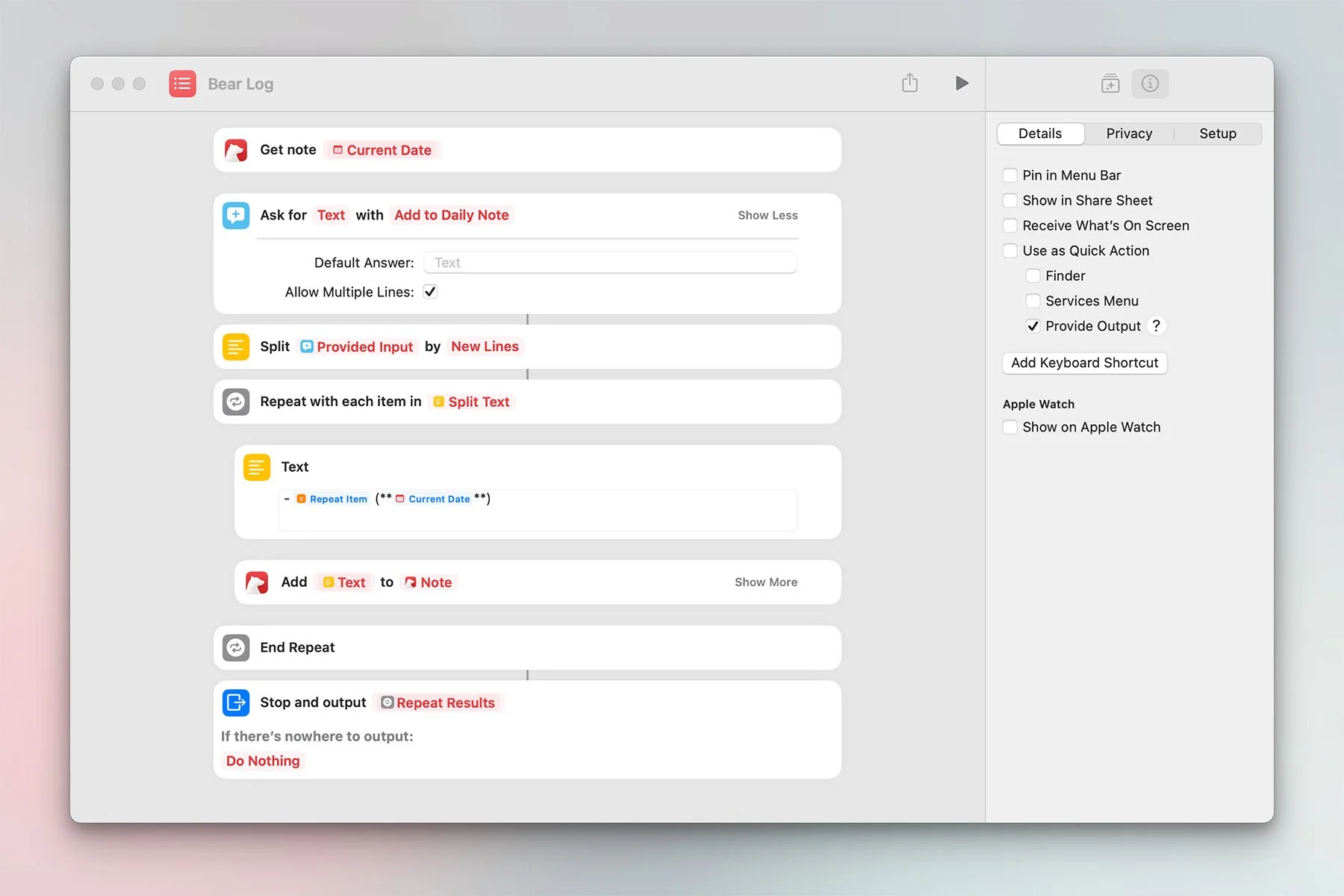Click the Ask for Input action icon

236,216
